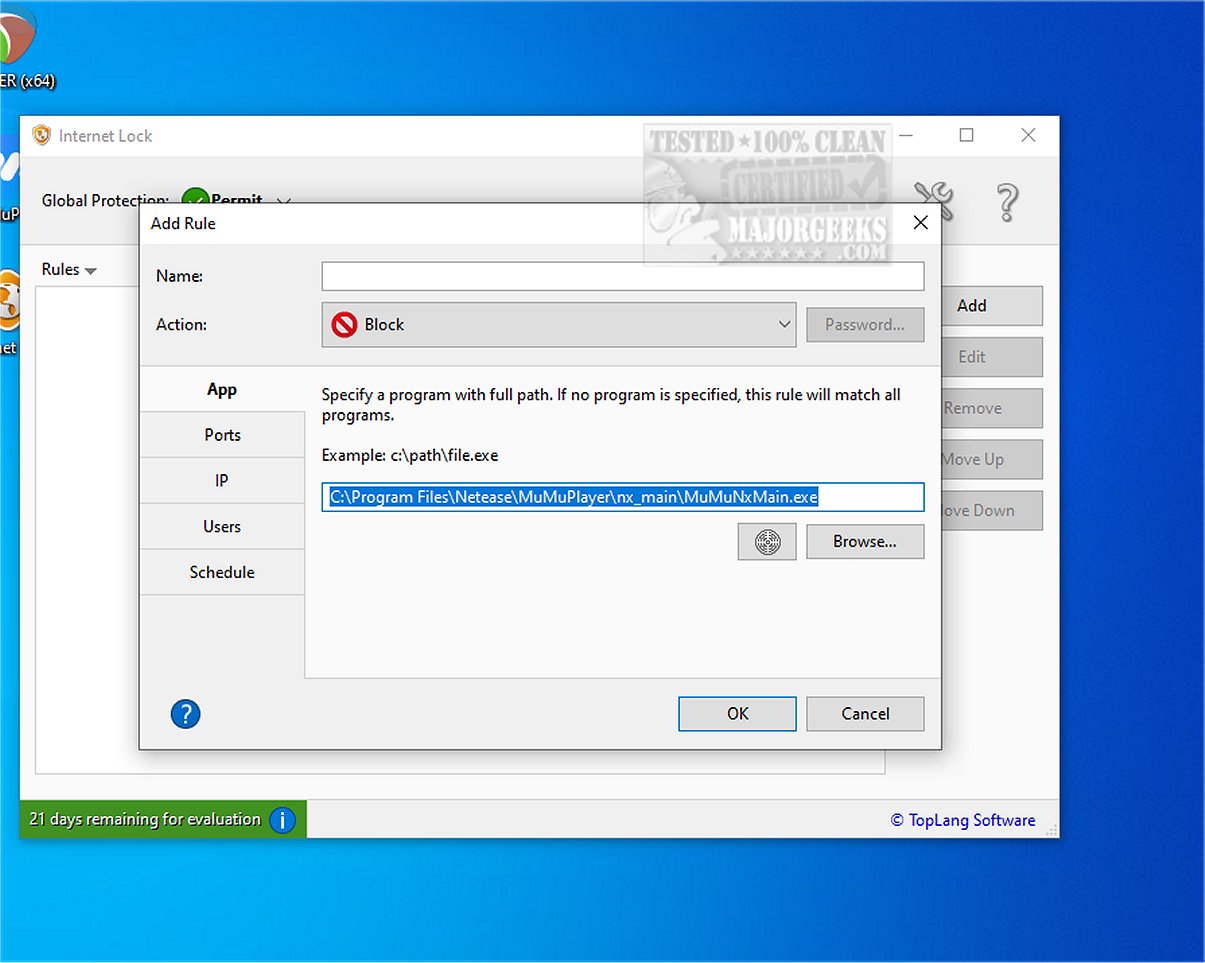Image resolution: width=1205 pixels, height=963 pixels.
Task: Click the evaluation info icon in status bar
Action: (x=283, y=820)
